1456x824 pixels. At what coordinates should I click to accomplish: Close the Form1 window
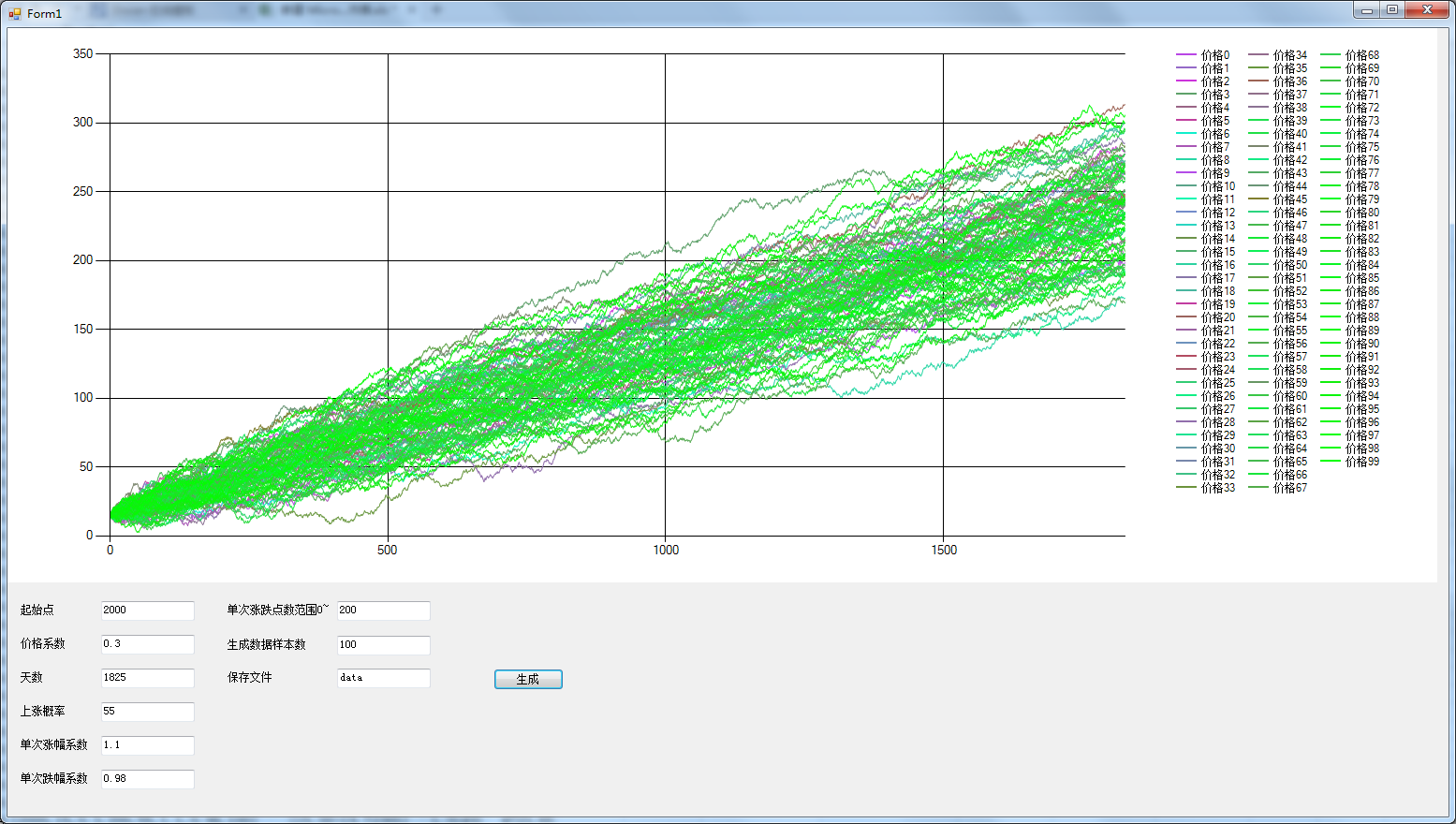(1428, 9)
